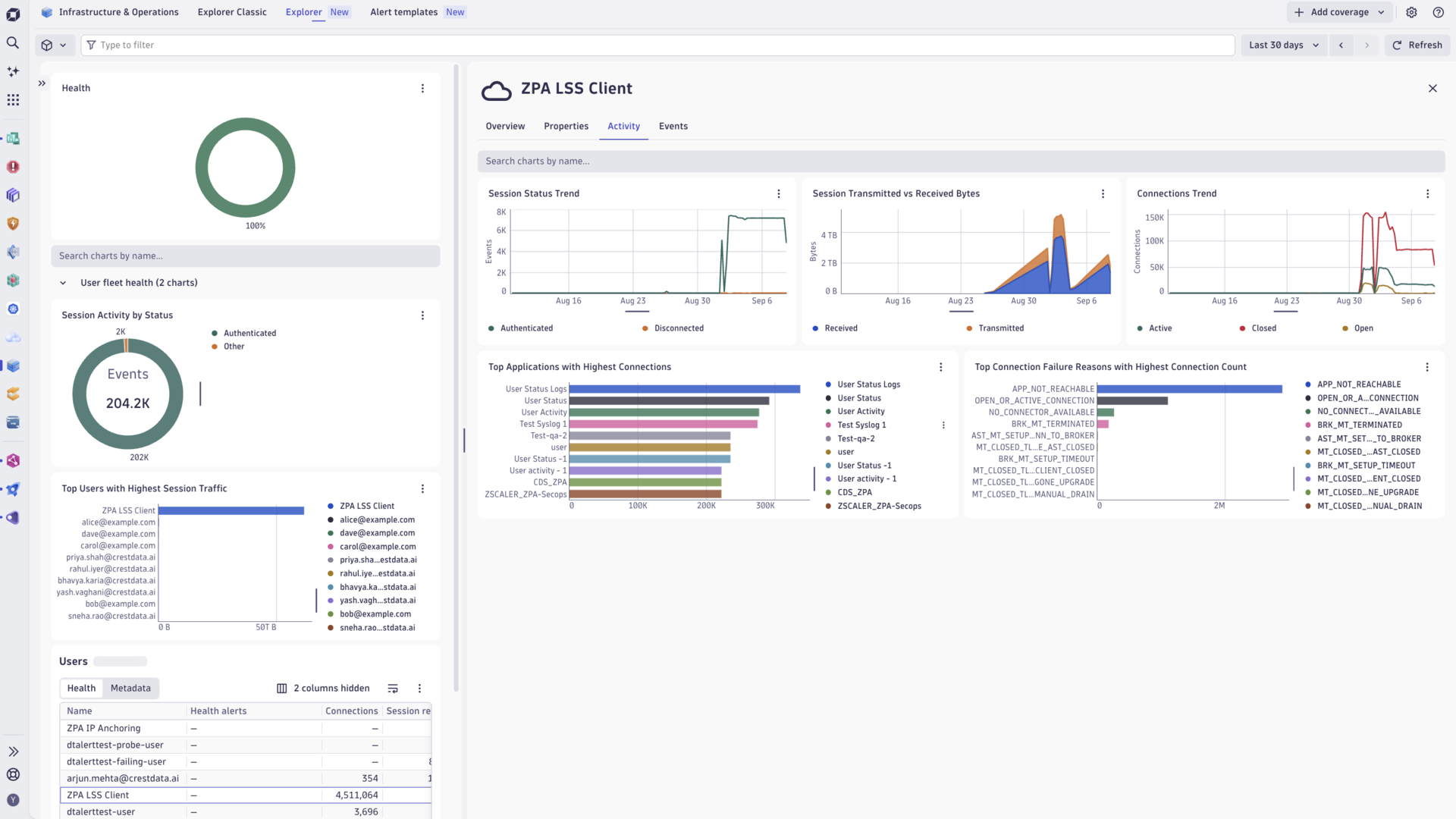Open Explorer Classic link
This screenshot has width=1456, height=819.
click(x=232, y=12)
